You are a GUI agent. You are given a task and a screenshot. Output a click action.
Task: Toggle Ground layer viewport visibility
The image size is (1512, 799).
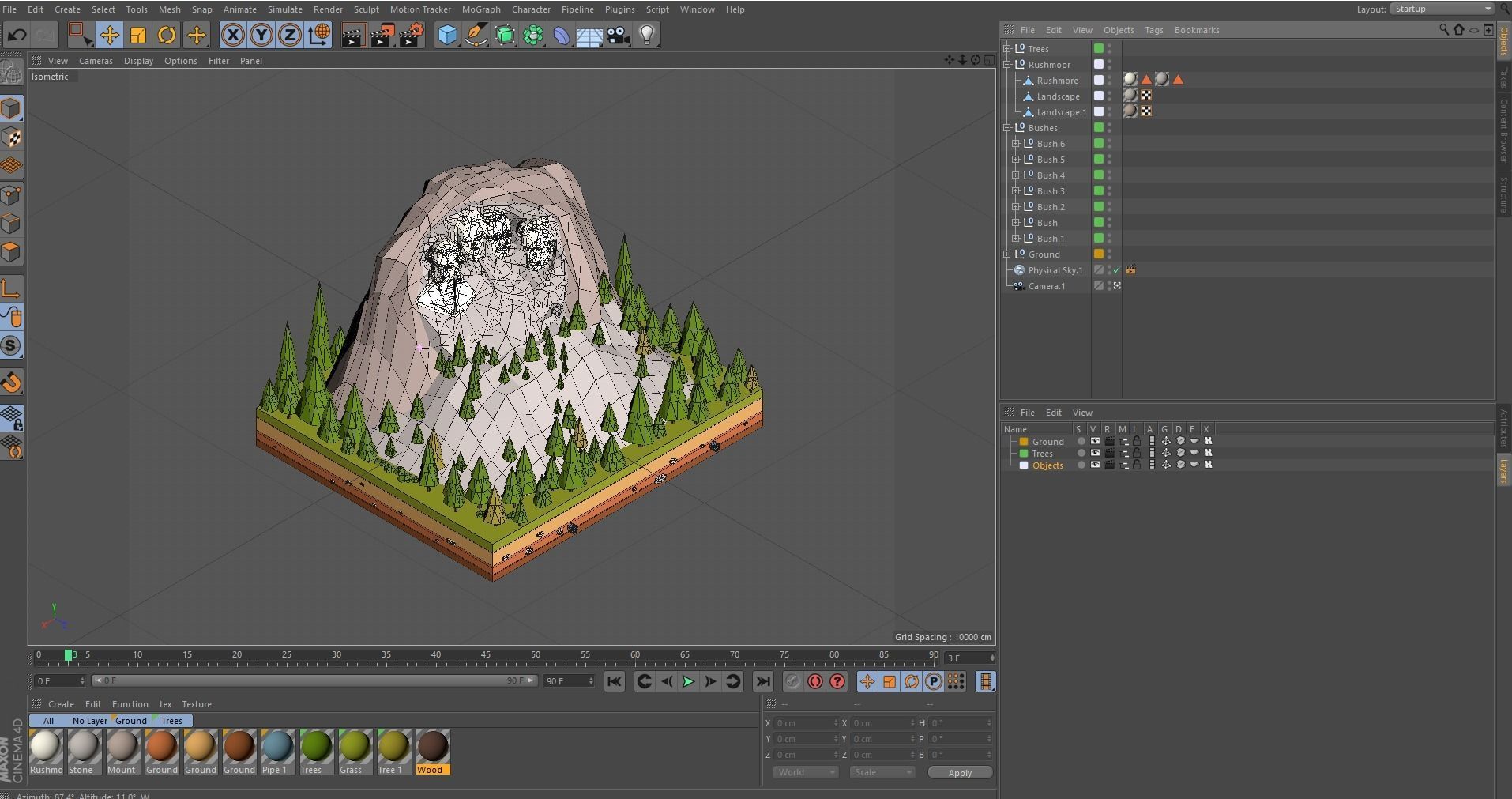[1095, 441]
